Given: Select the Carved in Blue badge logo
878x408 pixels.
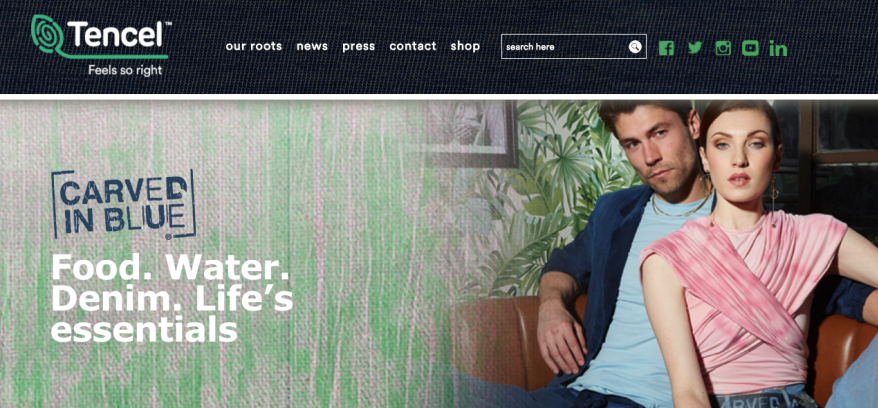Looking at the screenshot, I should (x=123, y=204).
